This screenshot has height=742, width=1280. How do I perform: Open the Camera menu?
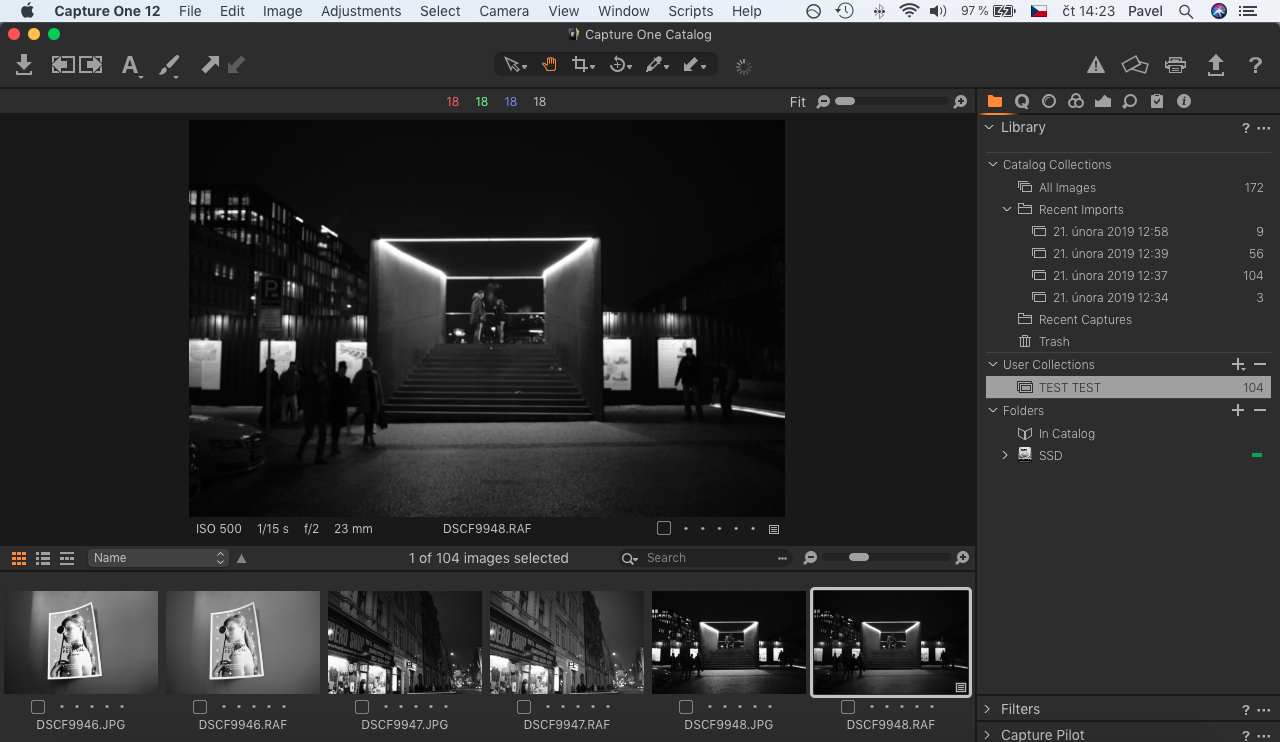coord(504,11)
